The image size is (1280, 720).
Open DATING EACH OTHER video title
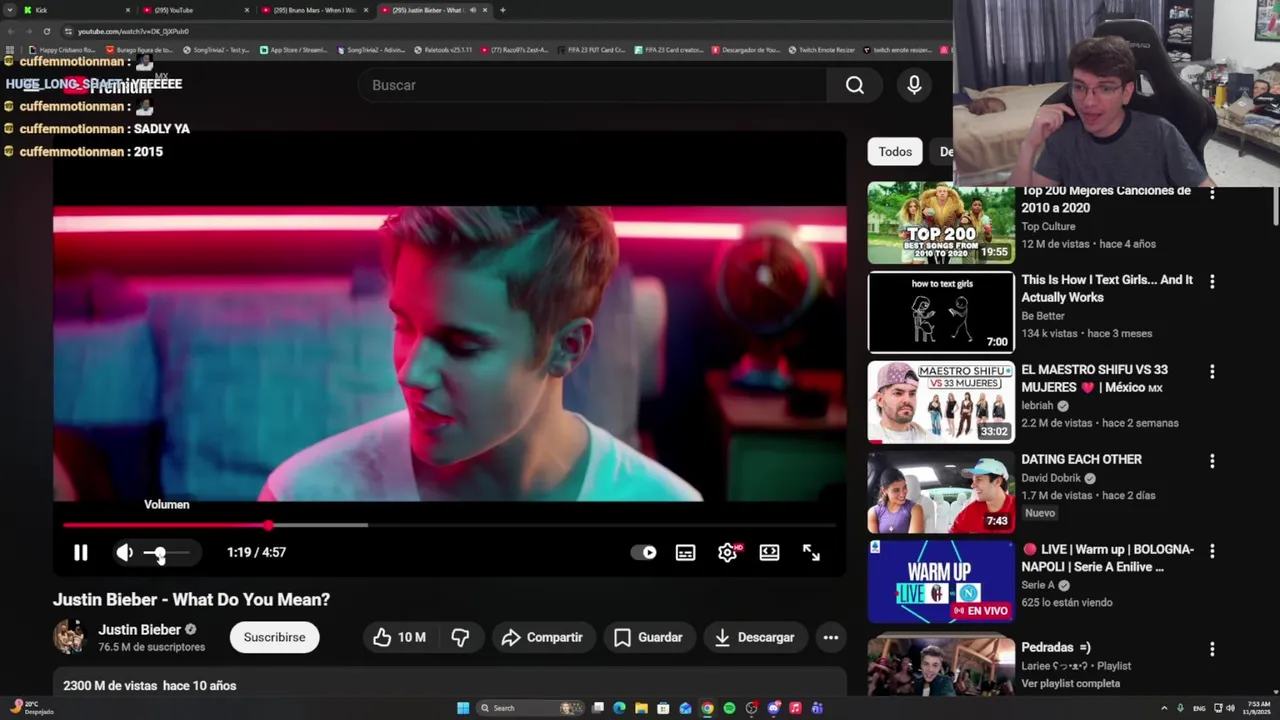[x=1081, y=459]
